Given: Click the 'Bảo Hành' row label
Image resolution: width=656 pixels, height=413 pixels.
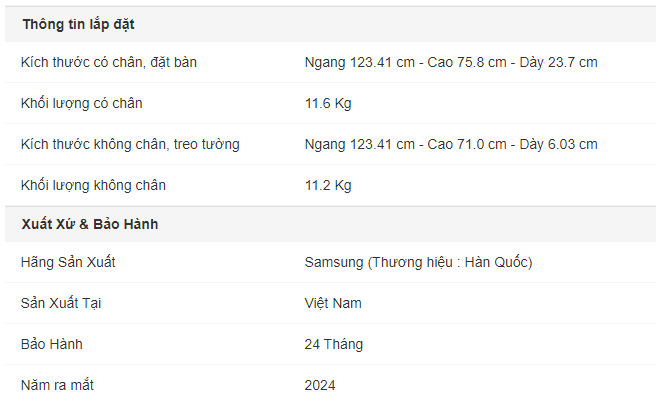Looking at the screenshot, I should click(x=52, y=344).
